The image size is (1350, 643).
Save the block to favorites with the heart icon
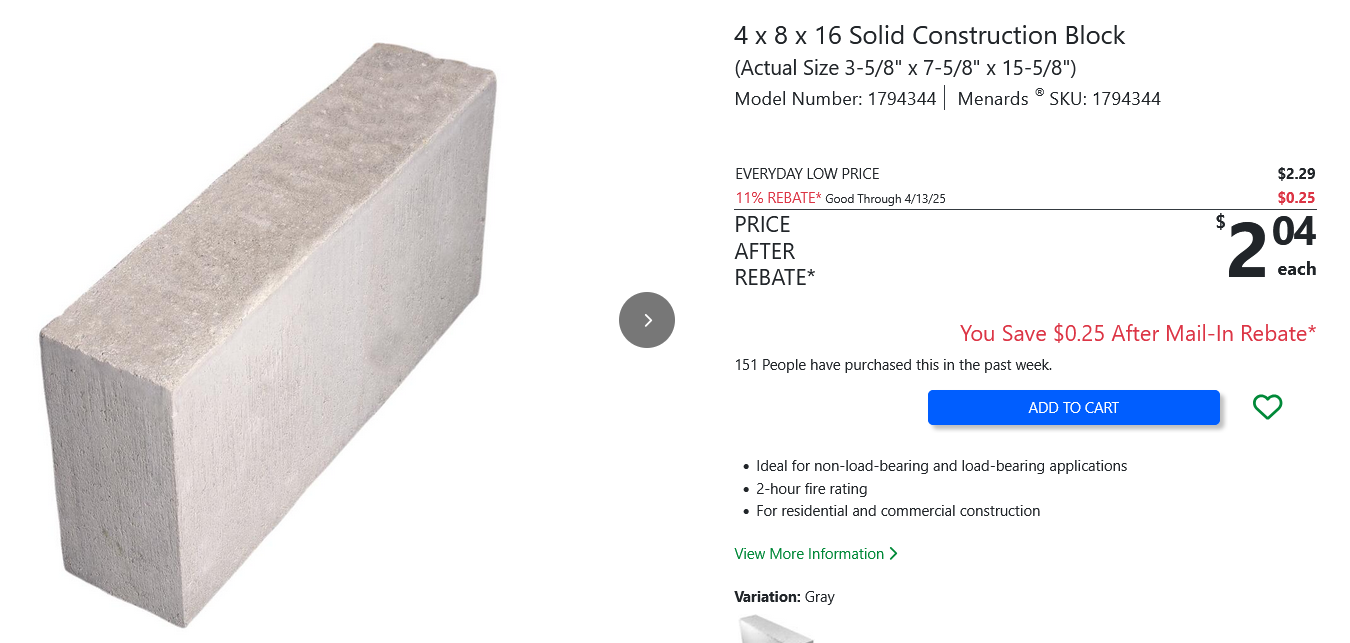1267,407
